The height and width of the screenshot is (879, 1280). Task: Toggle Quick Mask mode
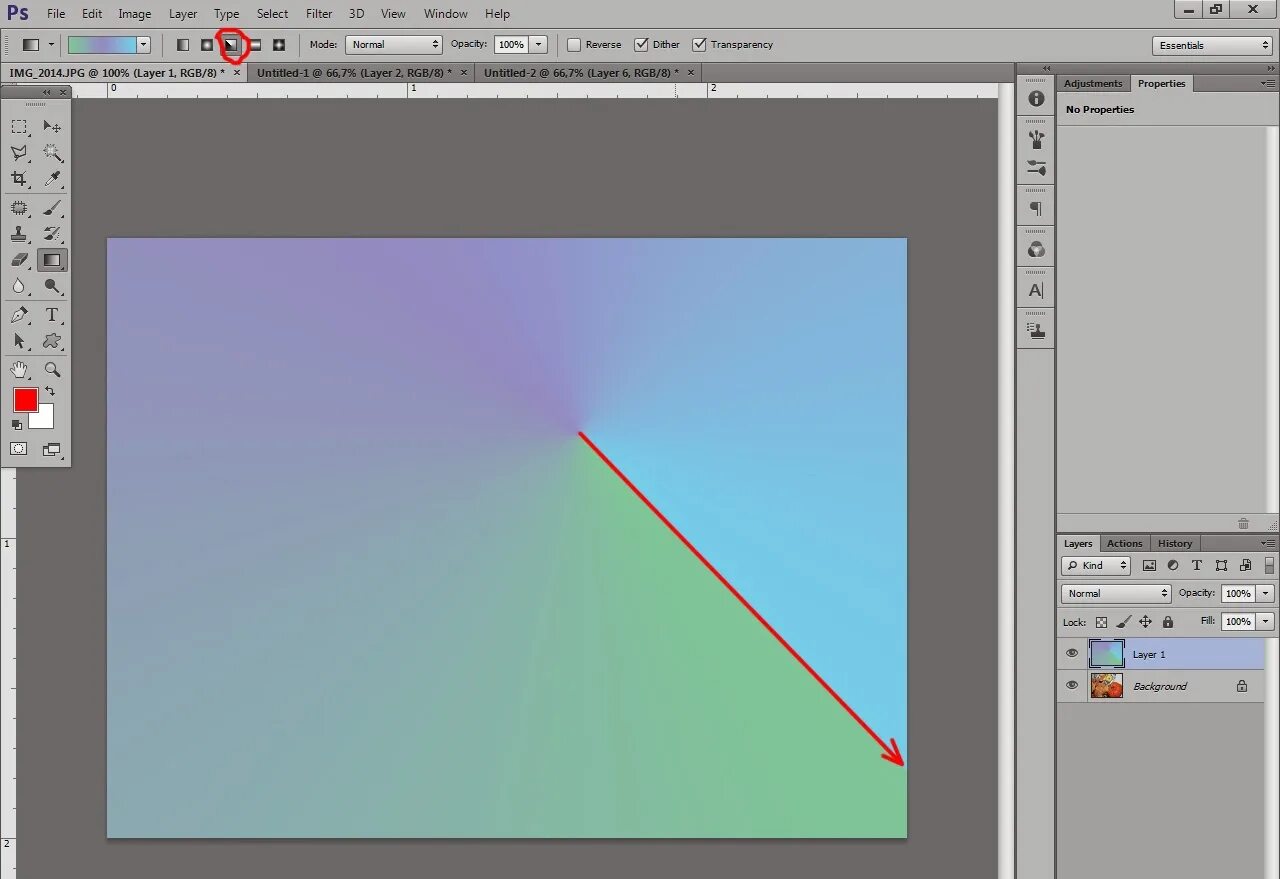(19, 449)
